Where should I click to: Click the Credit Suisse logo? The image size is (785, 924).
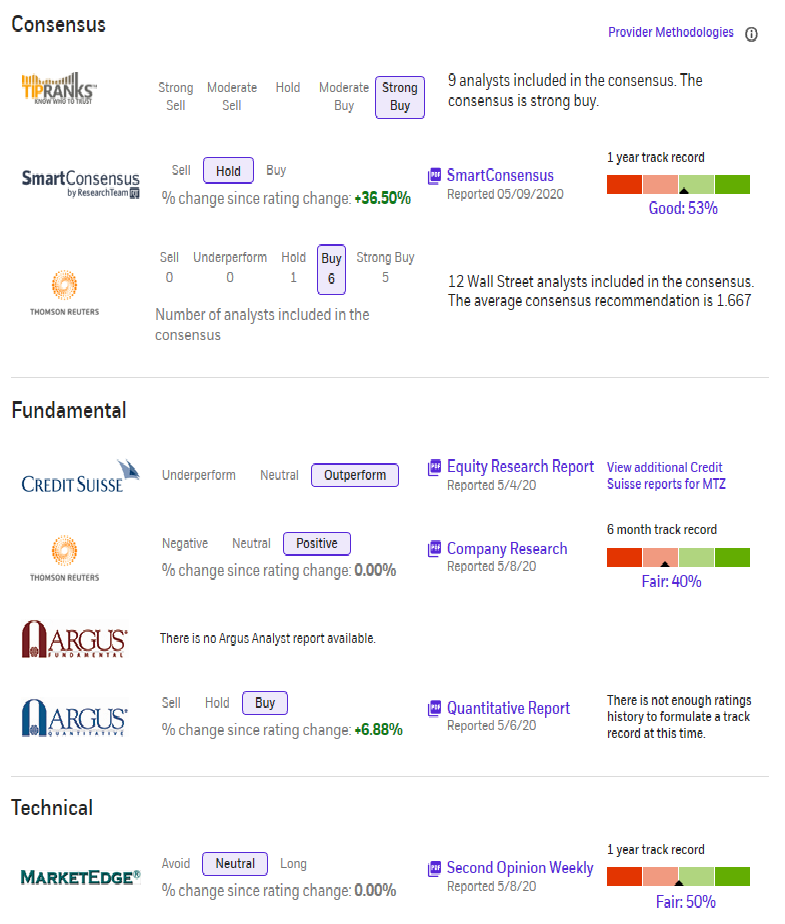coord(72,476)
